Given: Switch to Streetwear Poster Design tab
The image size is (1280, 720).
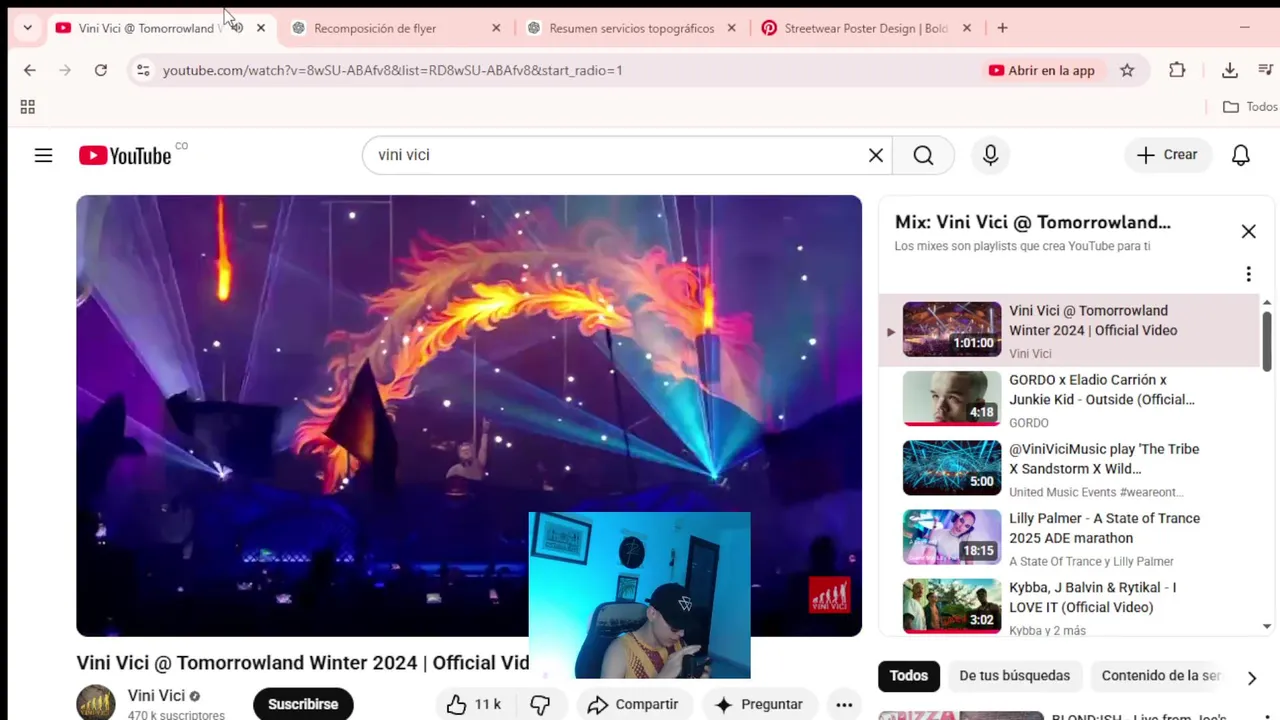Looking at the screenshot, I should tap(866, 28).
